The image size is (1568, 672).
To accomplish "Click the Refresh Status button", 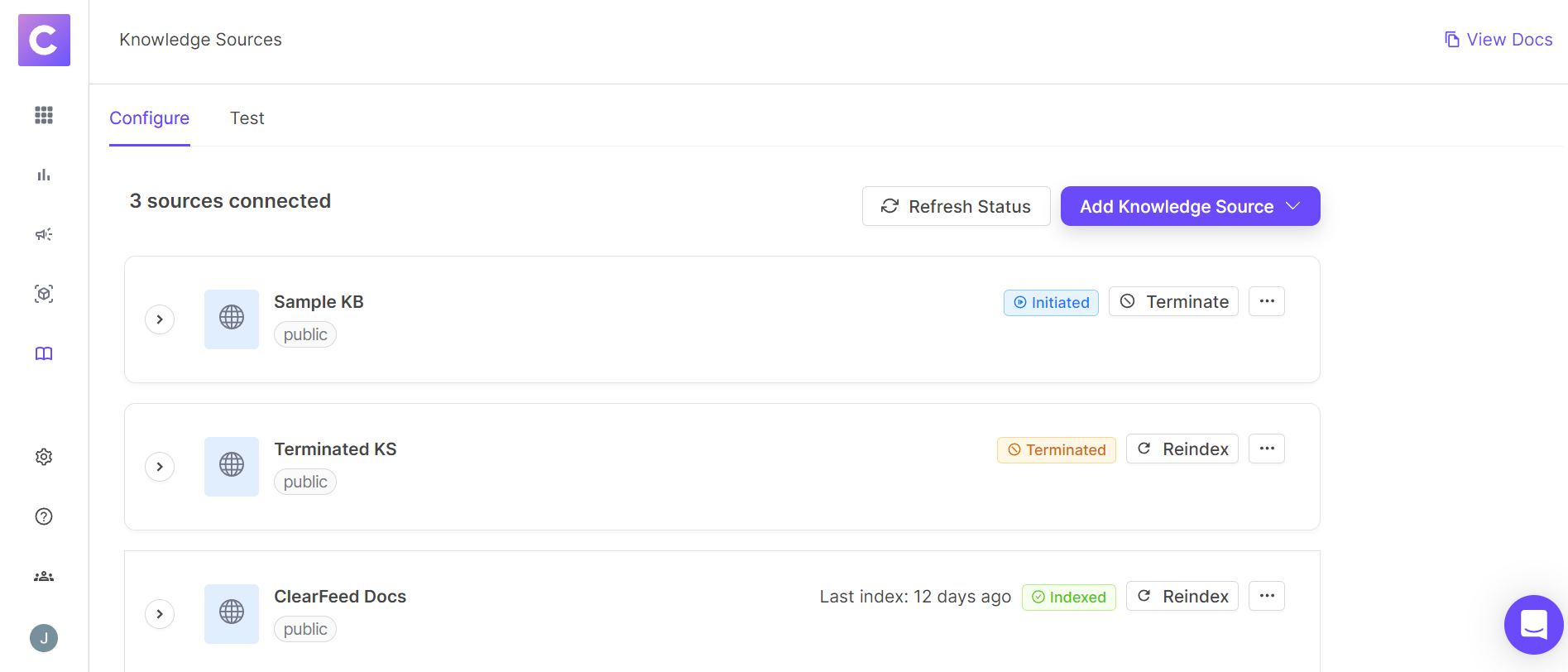I will (x=956, y=206).
